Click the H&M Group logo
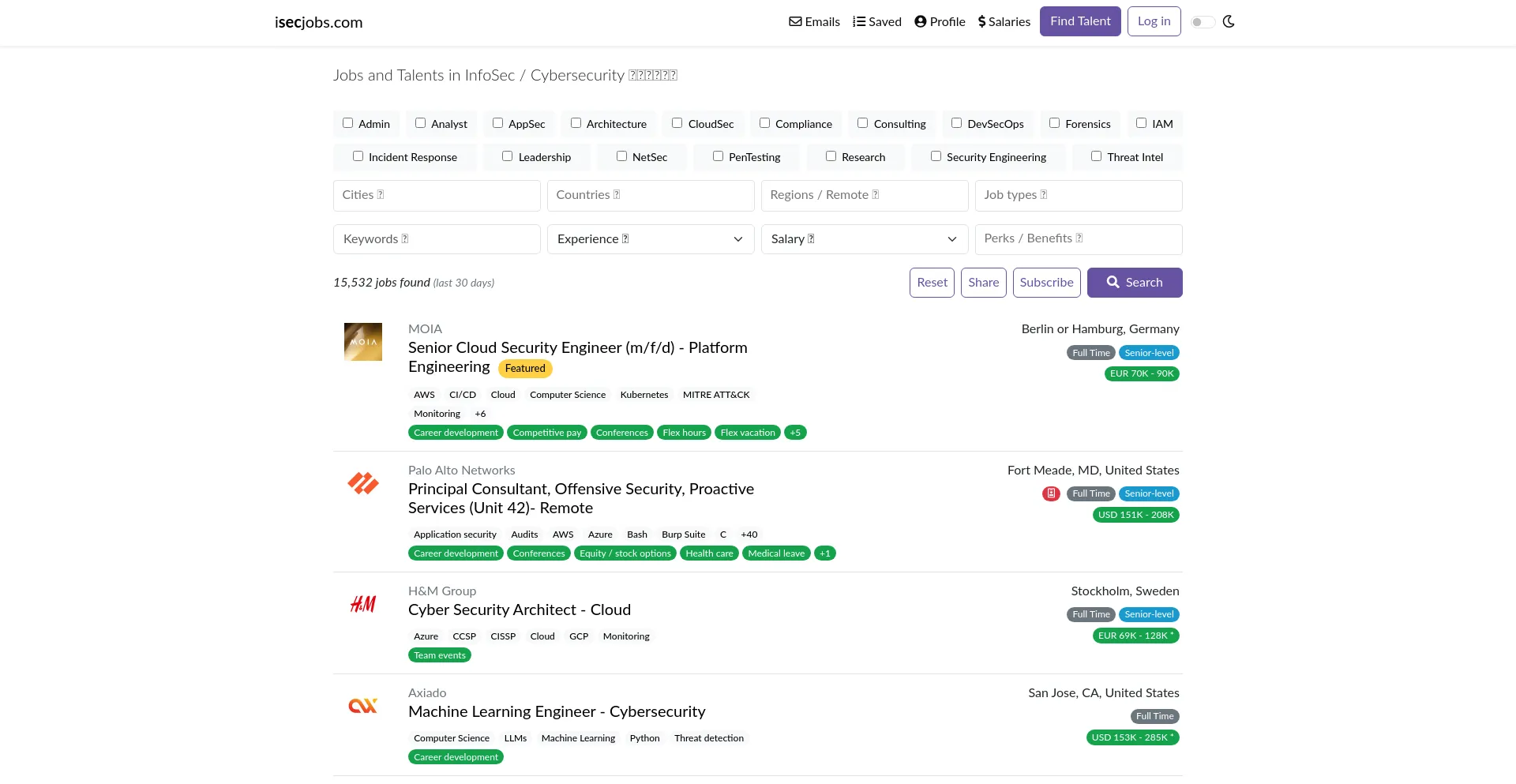The height and width of the screenshot is (784, 1516). pyautogui.click(x=363, y=604)
